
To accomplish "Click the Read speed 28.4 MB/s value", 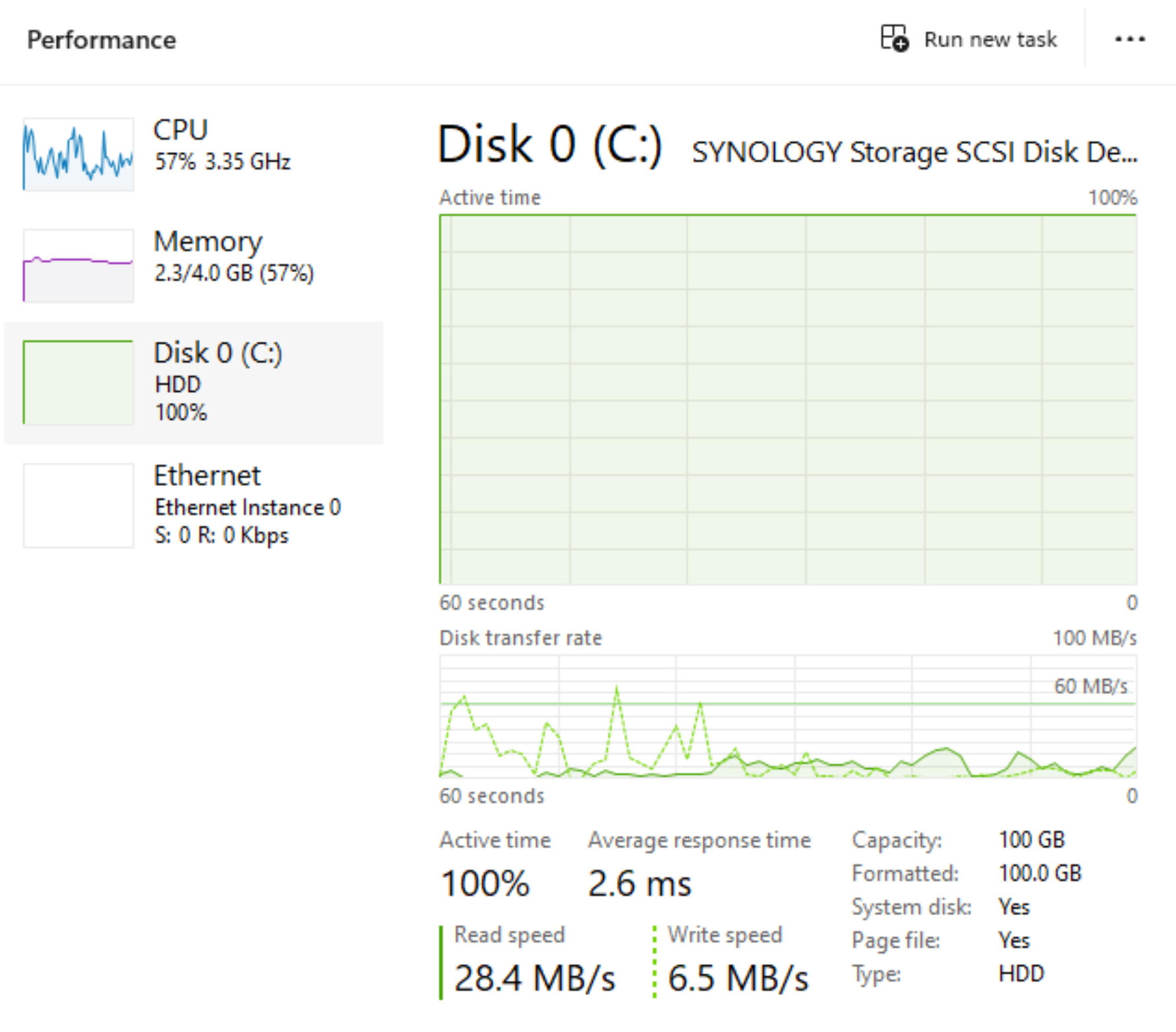I will pyautogui.click(x=534, y=978).
